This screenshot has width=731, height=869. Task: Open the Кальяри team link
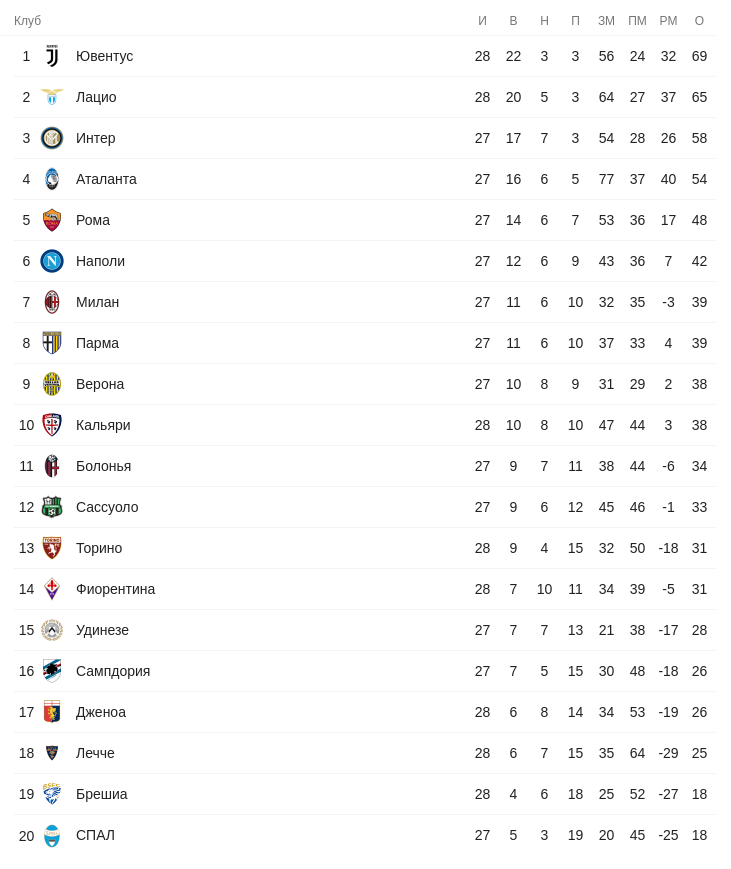point(103,425)
